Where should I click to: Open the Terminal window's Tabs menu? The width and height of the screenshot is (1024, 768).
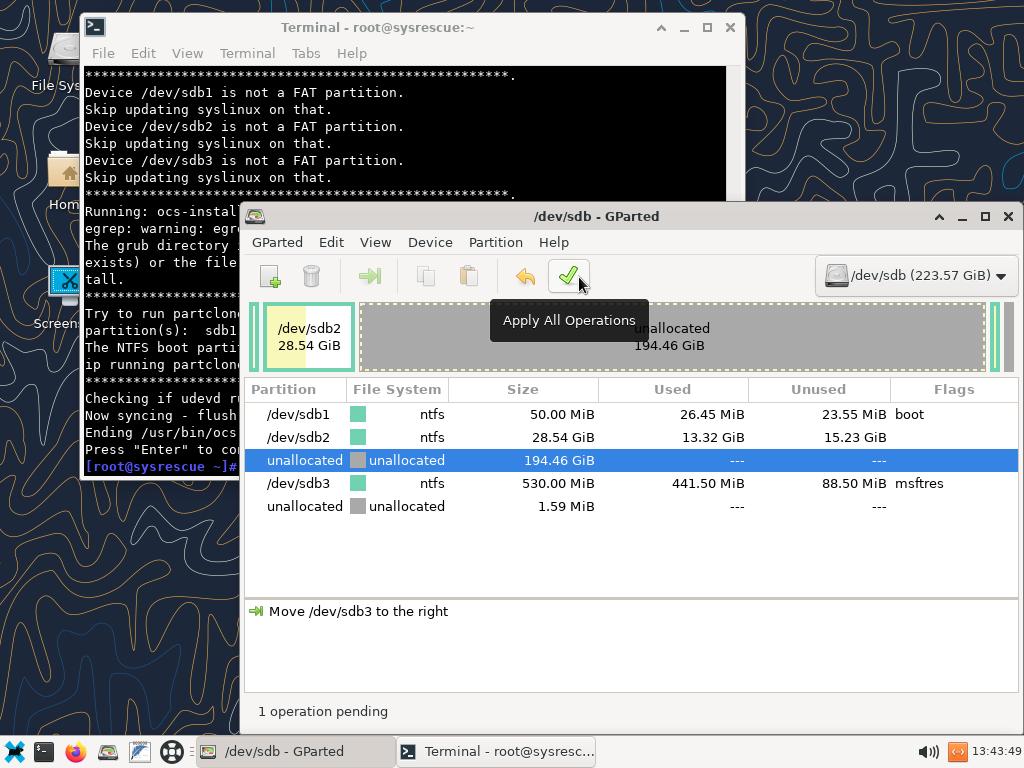305,53
